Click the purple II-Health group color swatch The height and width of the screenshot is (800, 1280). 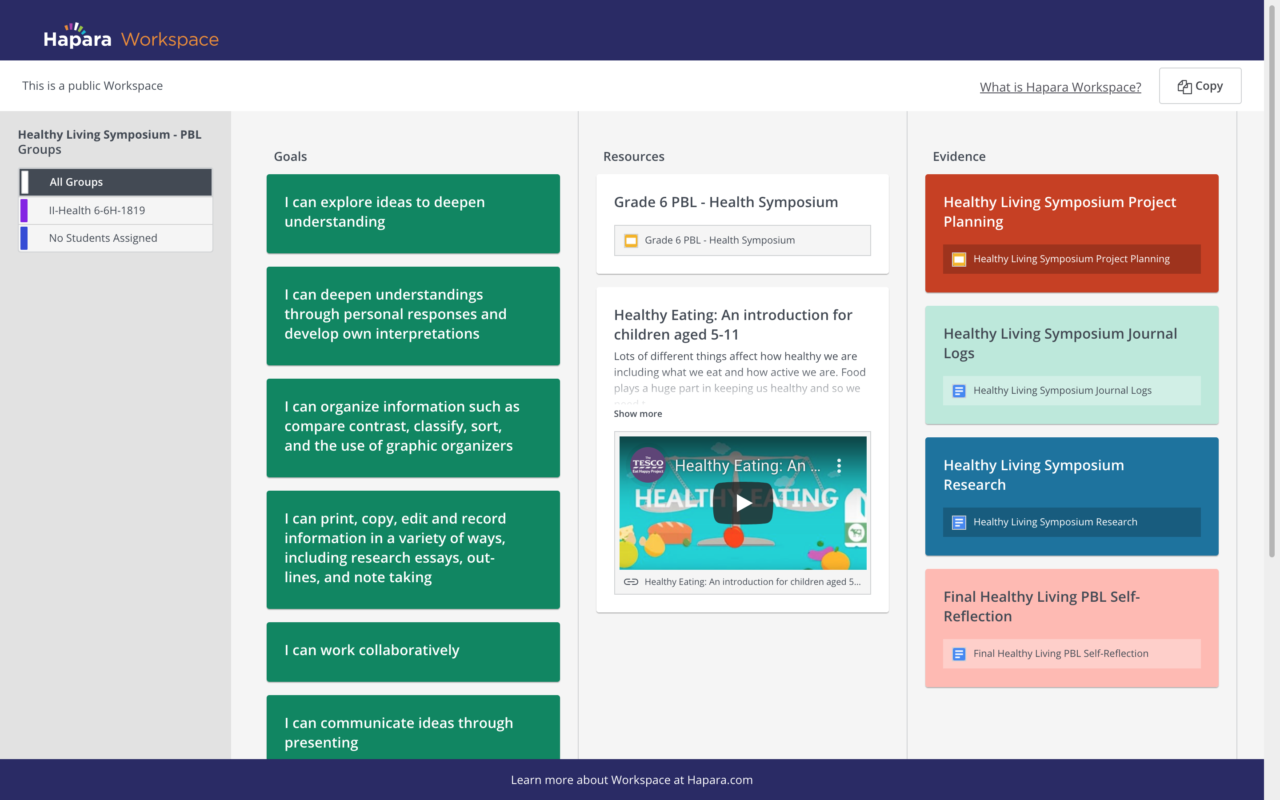(x=24, y=210)
